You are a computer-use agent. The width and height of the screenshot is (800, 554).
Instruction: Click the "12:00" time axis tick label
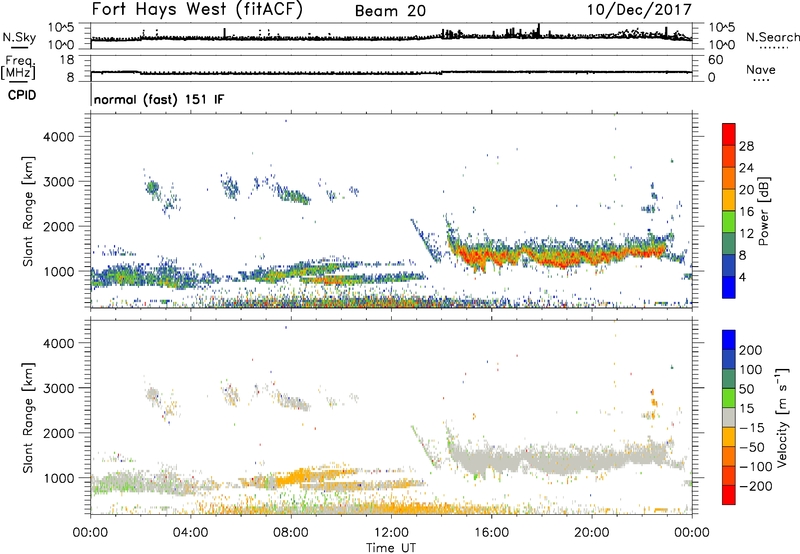click(391, 533)
